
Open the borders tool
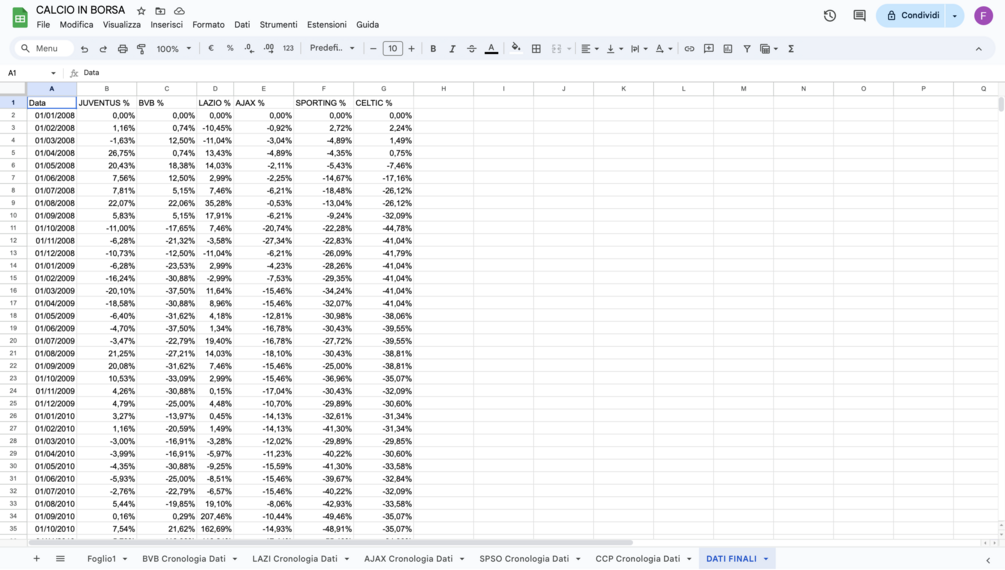tap(536, 49)
